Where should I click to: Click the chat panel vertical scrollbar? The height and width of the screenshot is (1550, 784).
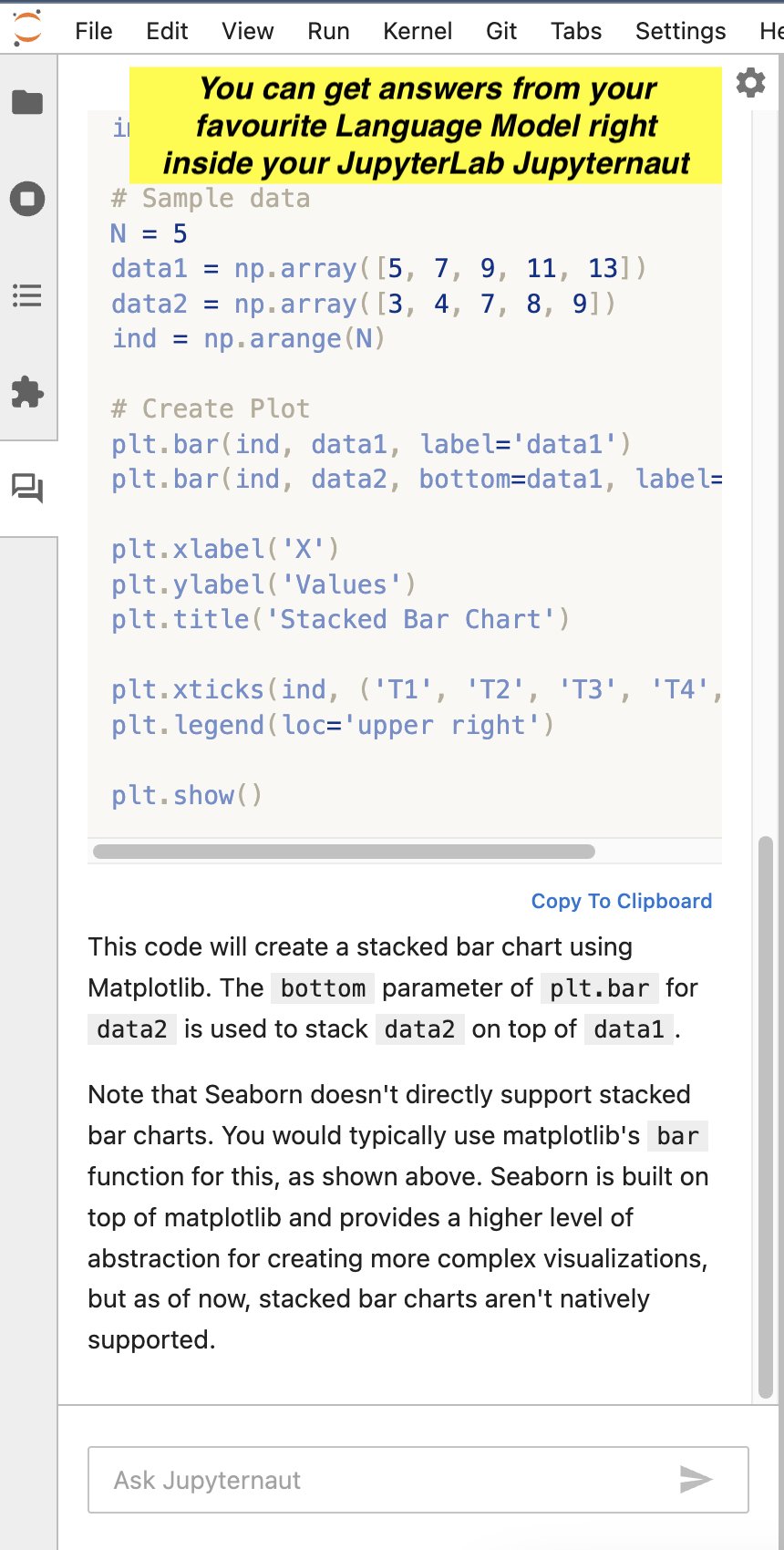click(x=766, y=1117)
